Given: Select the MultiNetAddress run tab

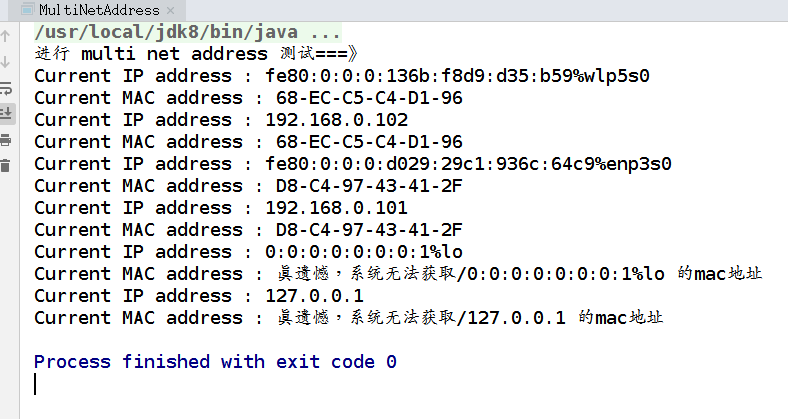Looking at the screenshot, I should coord(98,10).
